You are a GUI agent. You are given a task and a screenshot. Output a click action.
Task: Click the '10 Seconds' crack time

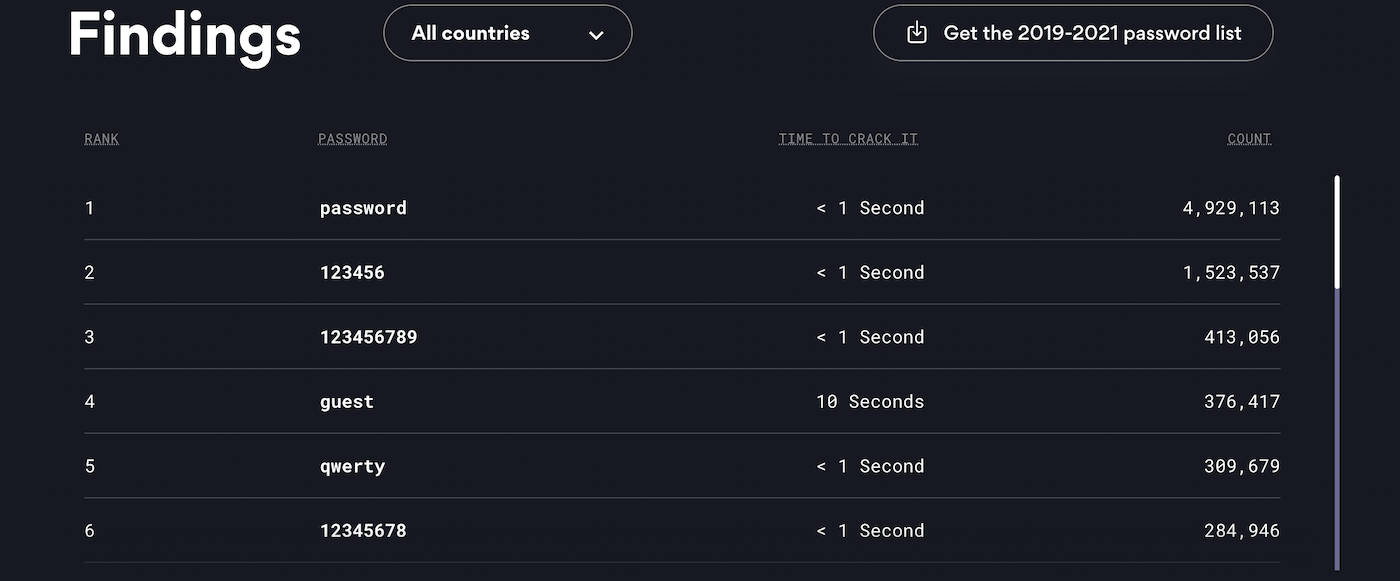click(x=870, y=402)
